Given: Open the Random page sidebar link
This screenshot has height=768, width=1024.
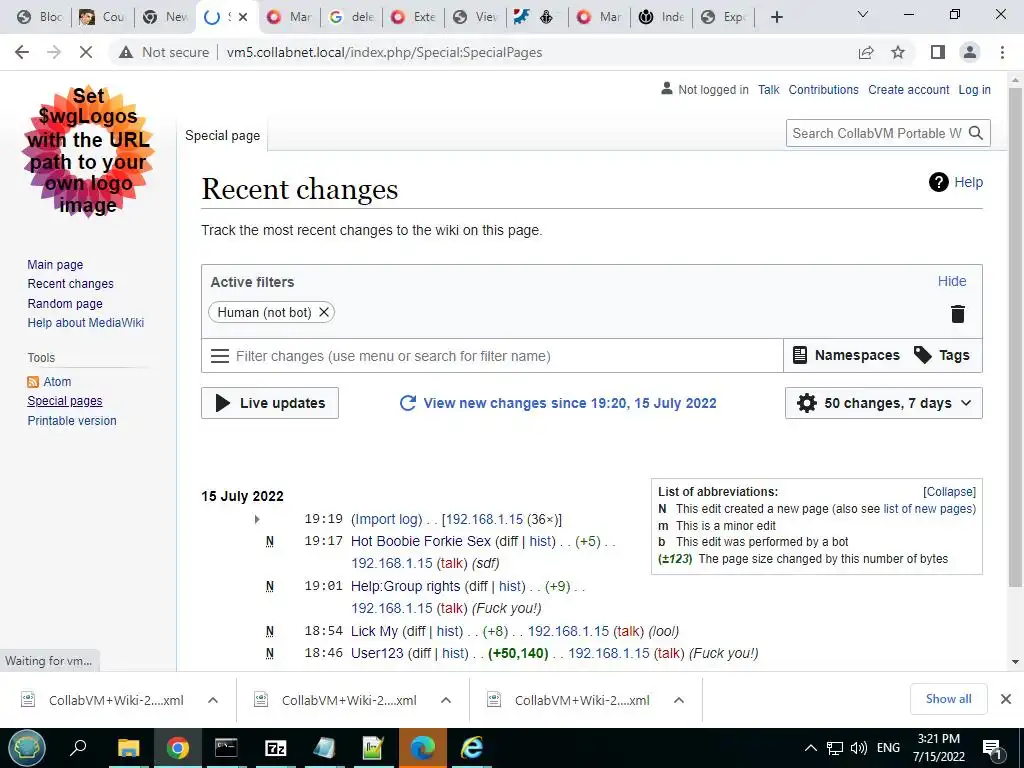Looking at the screenshot, I should (x=65, y=304).
